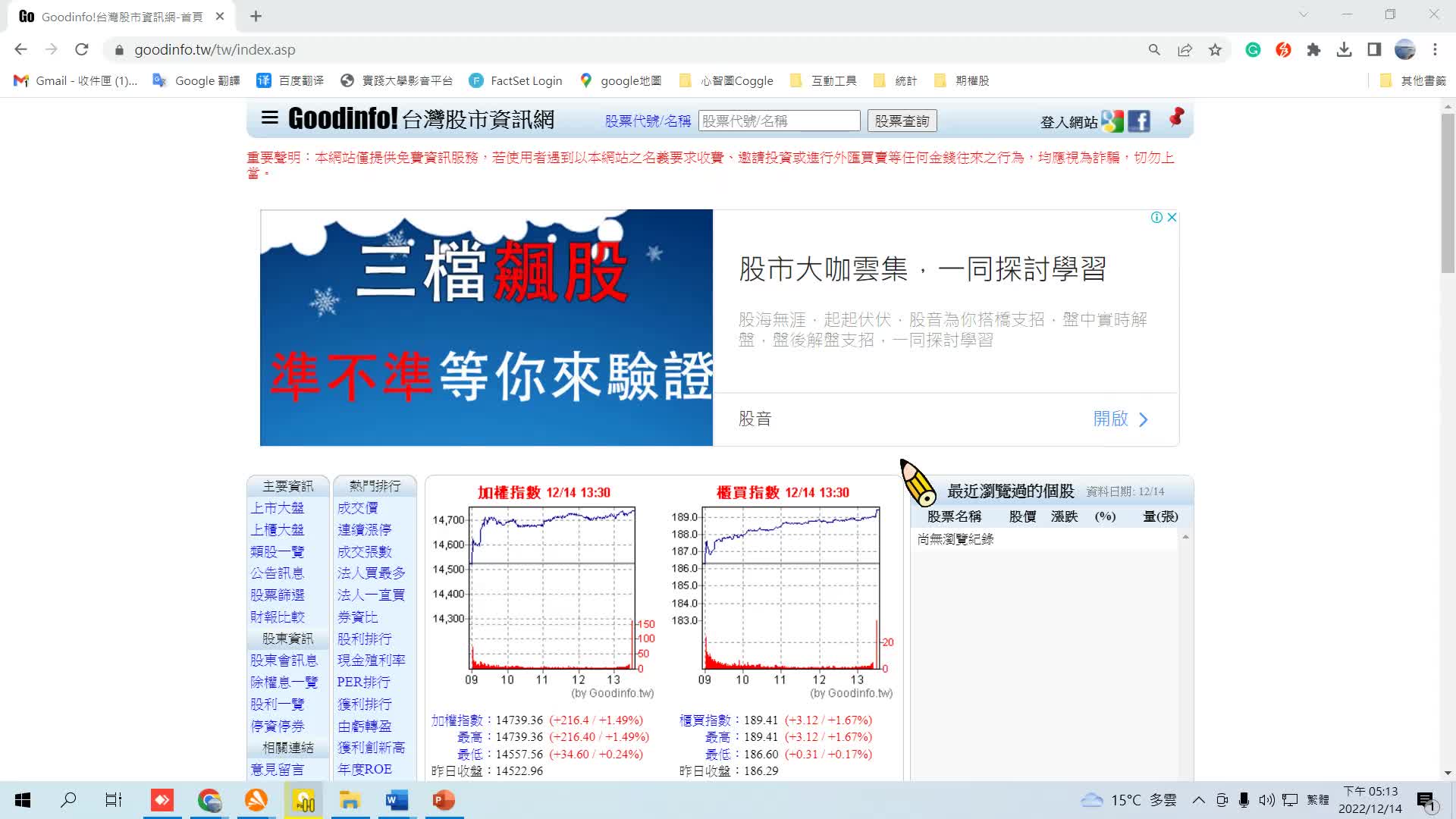
Task: Click the 開啟 link in the ad
Action: click(1121, 419)
